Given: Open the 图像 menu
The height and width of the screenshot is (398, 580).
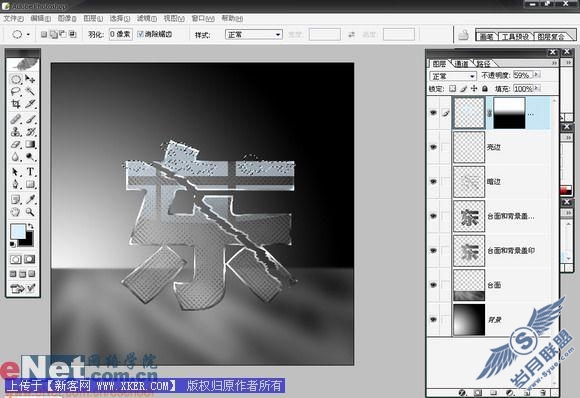Looking at the screenshot, I should coord(67,18).
